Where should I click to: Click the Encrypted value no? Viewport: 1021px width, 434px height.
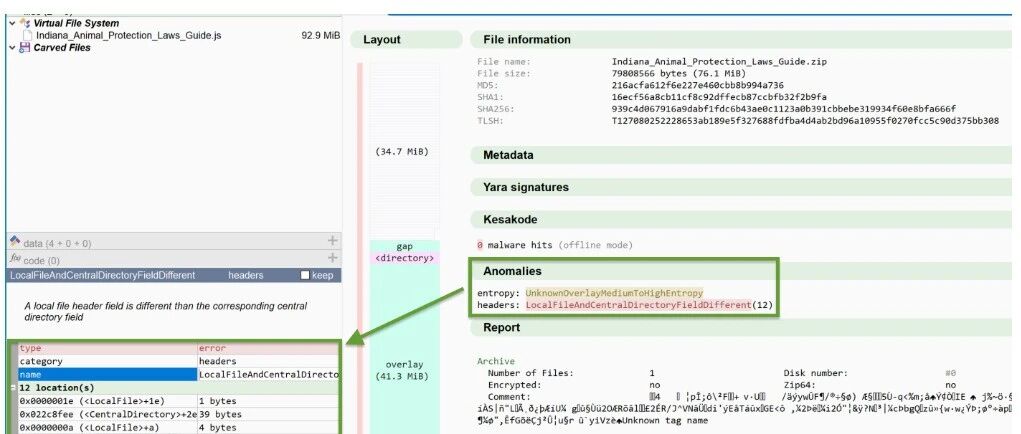tap(654, 385)
